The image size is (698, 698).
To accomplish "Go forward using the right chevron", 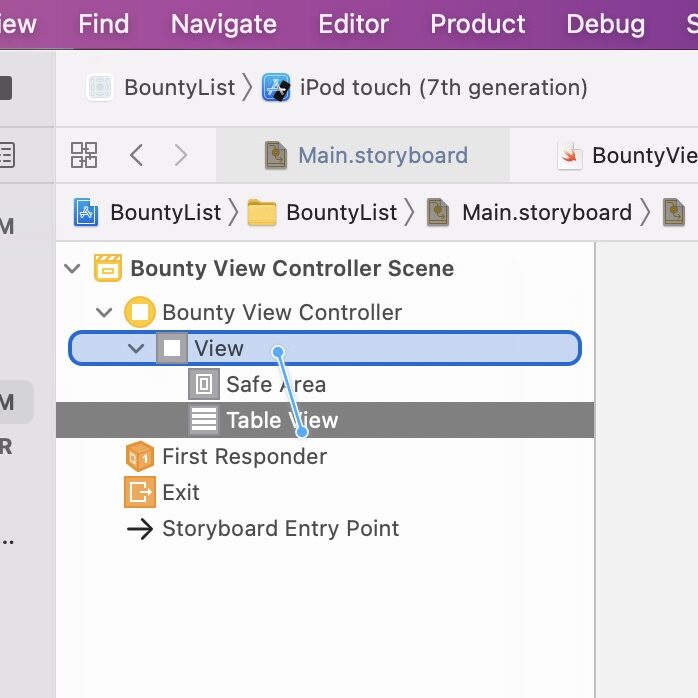I will (181, 155).
